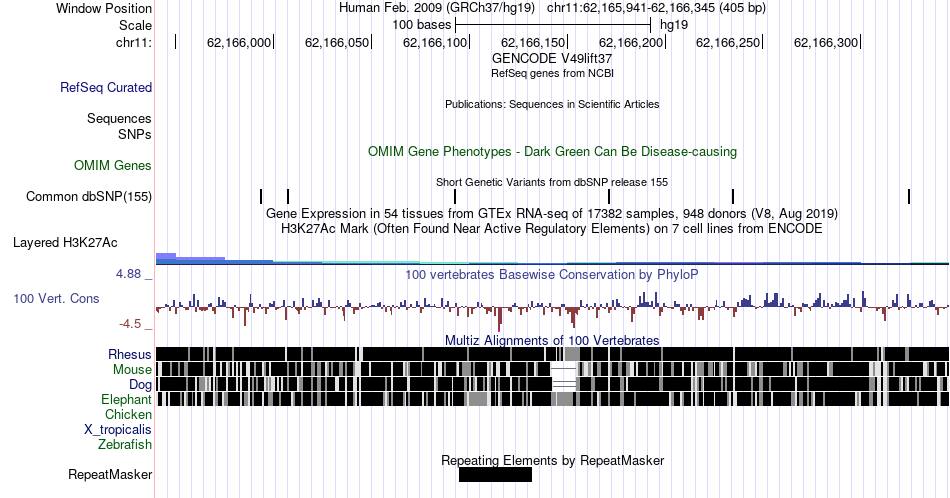
Task: Click dbSNP variant tick left of 62,166,200
Action: tap(609, 196)
